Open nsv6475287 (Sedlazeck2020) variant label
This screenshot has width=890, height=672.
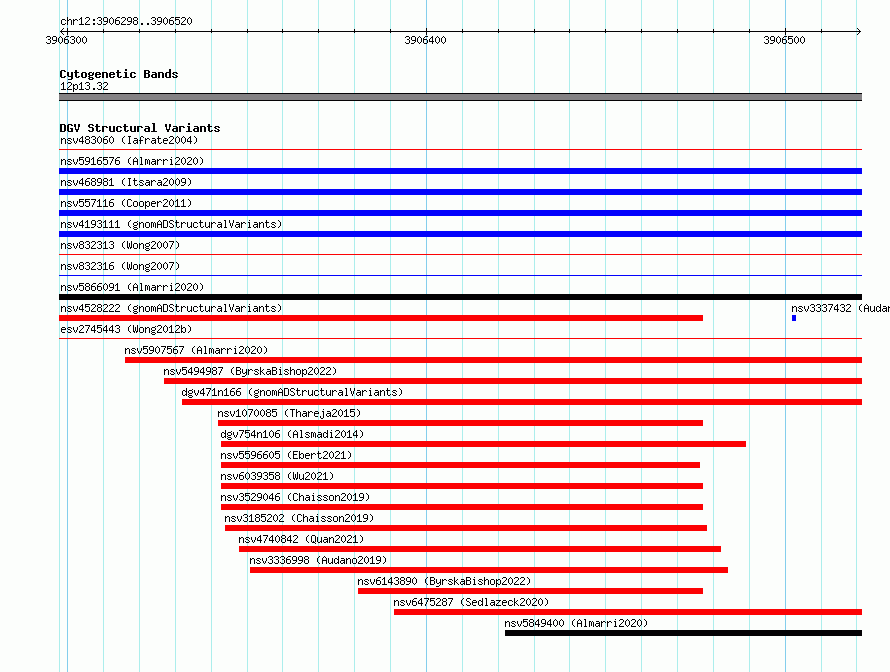[471, 602]
